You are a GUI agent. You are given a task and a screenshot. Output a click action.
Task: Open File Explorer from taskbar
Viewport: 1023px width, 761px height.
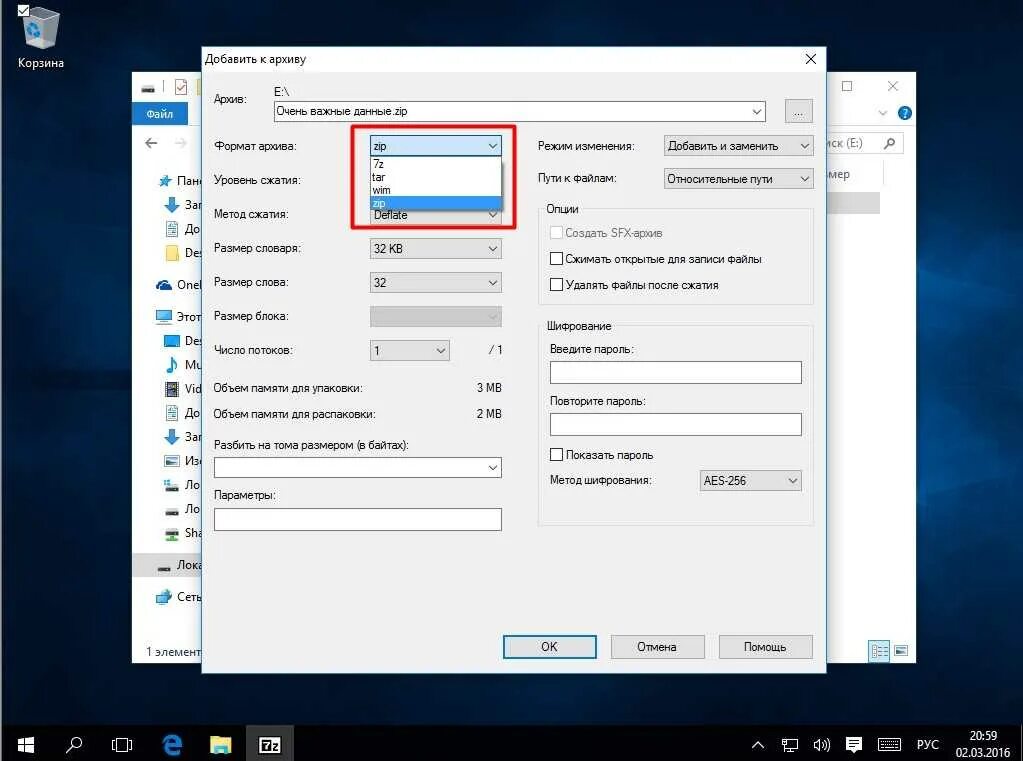pyautogui.click(x=221, y=744)
